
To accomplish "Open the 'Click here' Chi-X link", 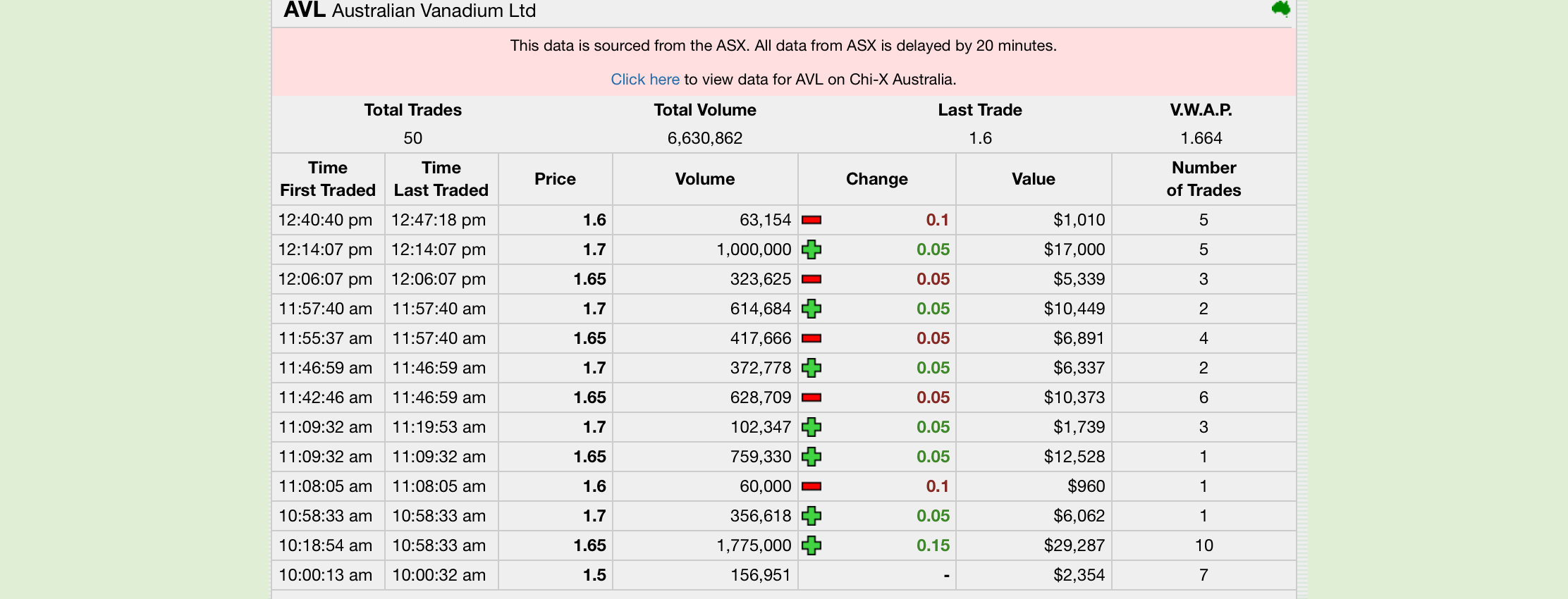I will coord(645,80).
